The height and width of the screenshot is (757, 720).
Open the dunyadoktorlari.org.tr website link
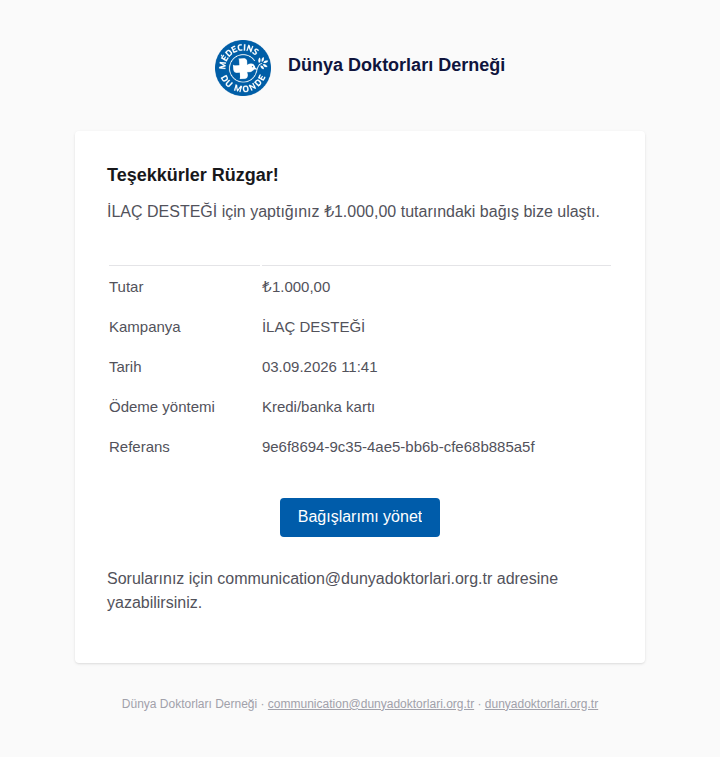[x=541, y=704]
